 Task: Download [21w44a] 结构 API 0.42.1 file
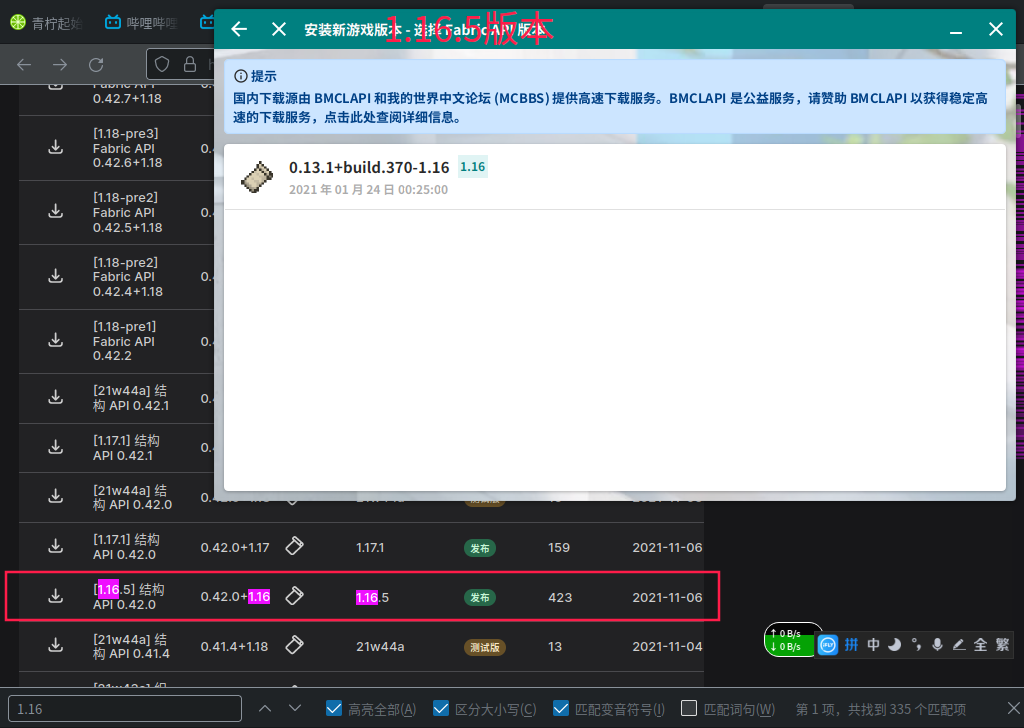coord(56,398)
